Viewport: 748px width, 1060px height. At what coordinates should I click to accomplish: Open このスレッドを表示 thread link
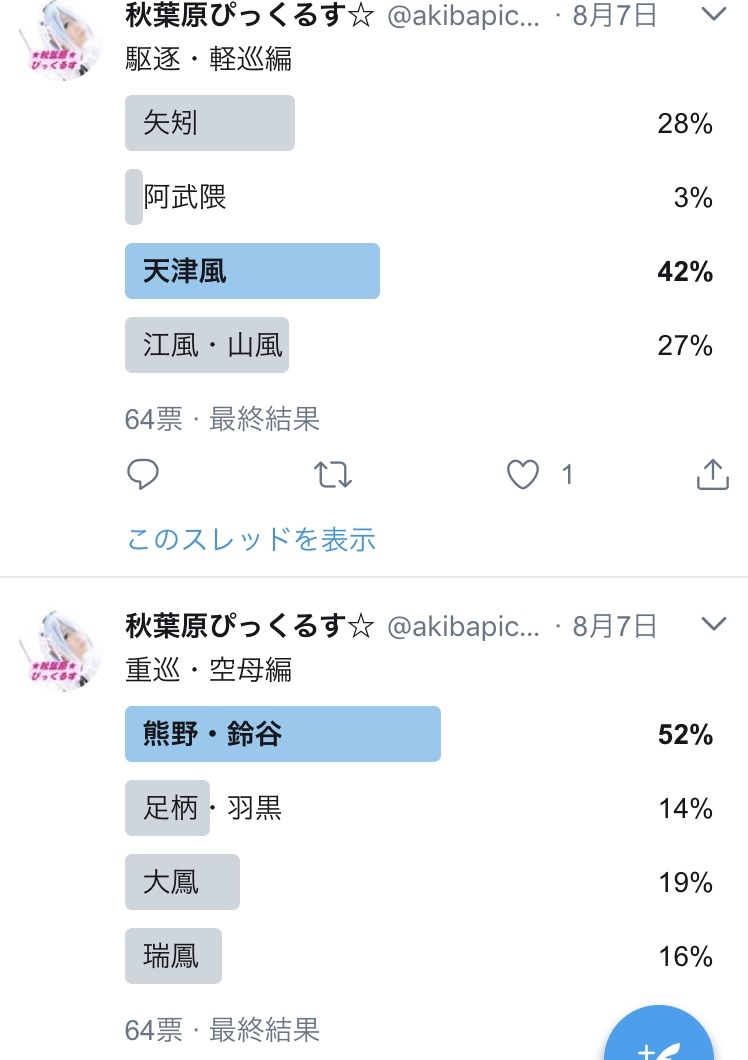coord(251,540)
